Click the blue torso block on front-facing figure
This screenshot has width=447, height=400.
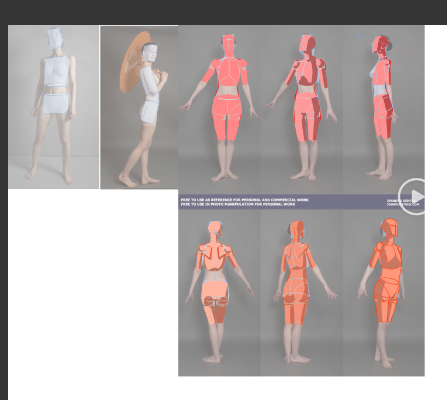coord(57,71)
